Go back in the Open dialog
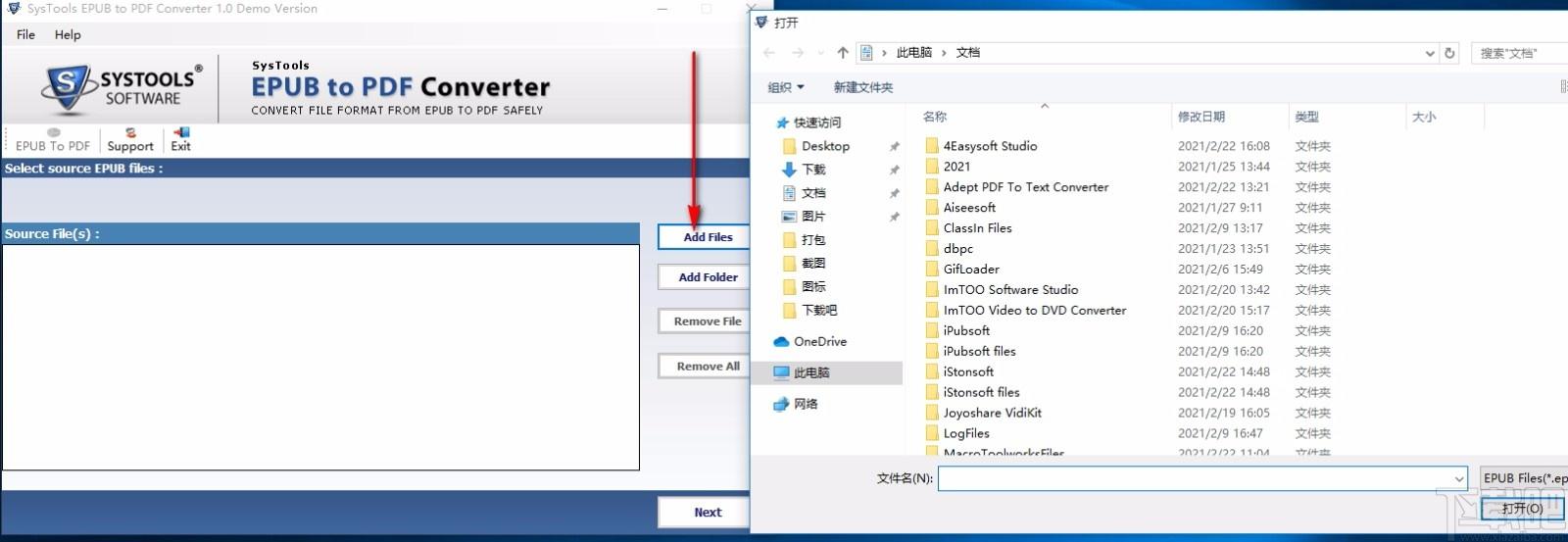 [769, 53]
